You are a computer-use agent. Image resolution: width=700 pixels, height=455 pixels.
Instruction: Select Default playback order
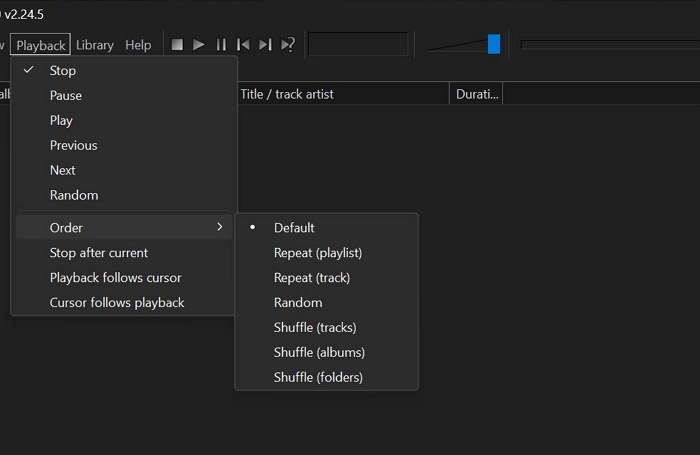(294, 228)
